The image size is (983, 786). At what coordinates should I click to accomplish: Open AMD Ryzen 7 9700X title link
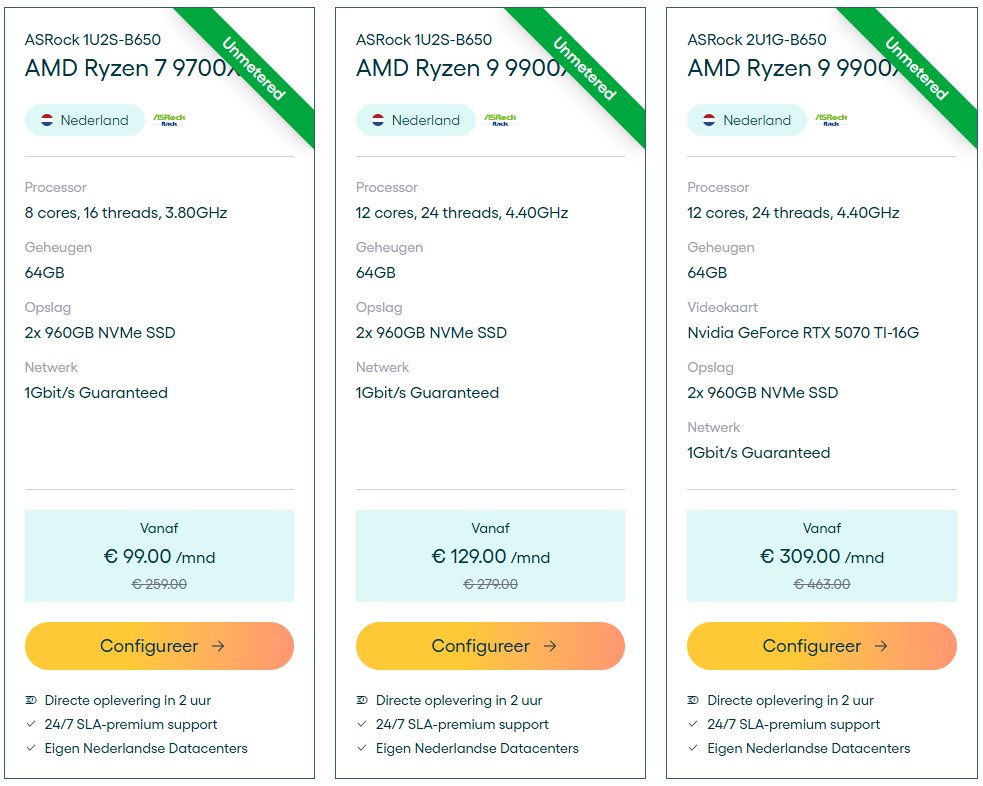[x=133, y=68]
